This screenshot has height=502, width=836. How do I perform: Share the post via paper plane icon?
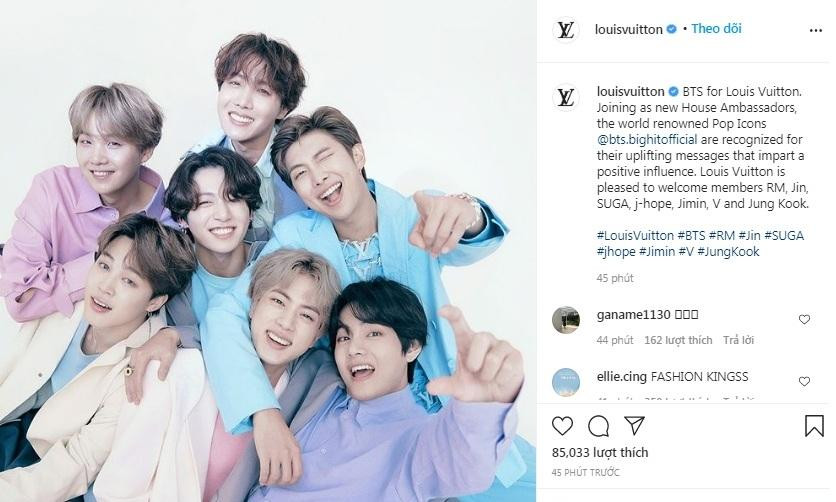(634, 425)
